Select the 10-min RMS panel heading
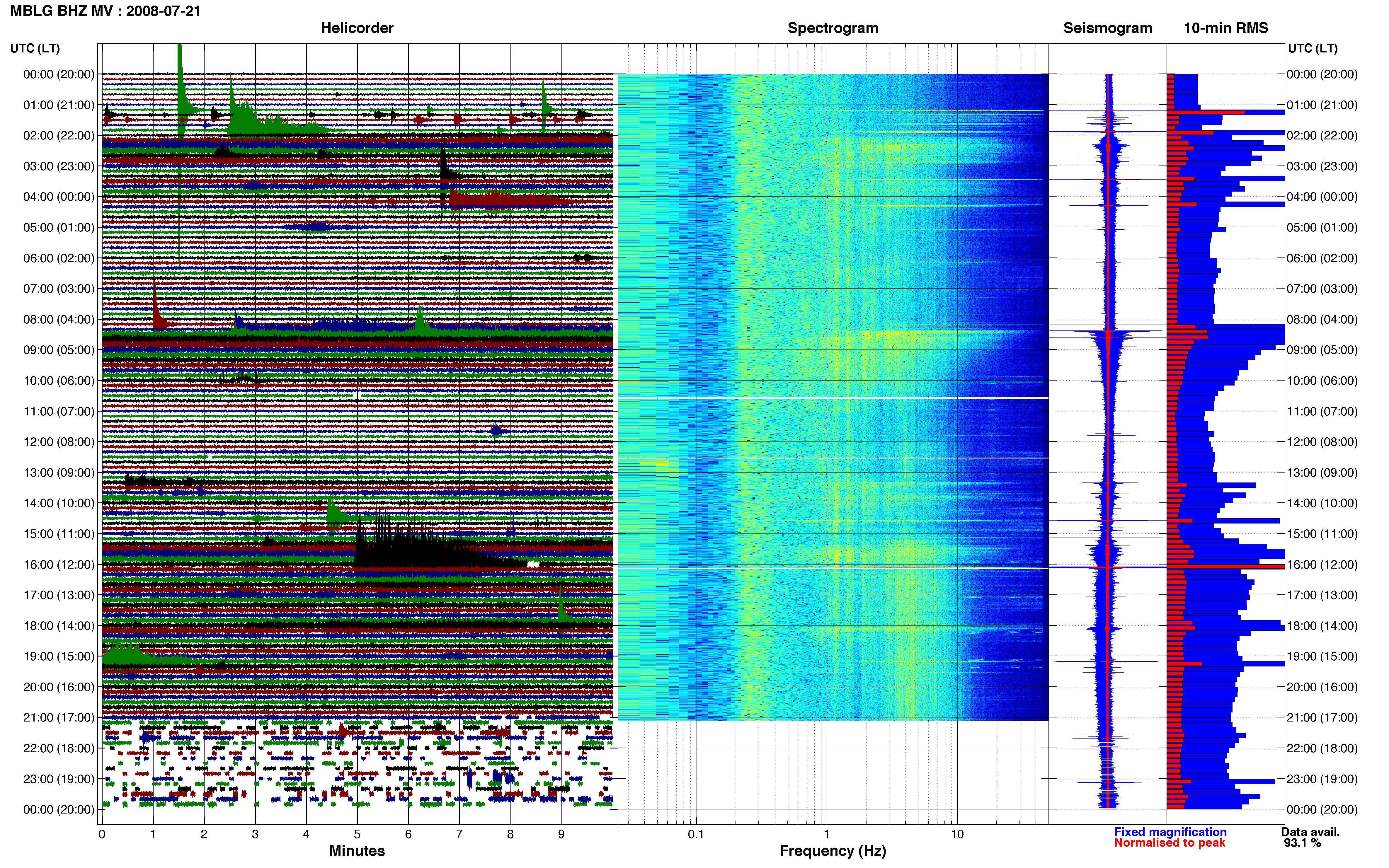Image resolution: width=1389 pixels, height=868 pixels. pyautogui.click(x=1226, y=28)
